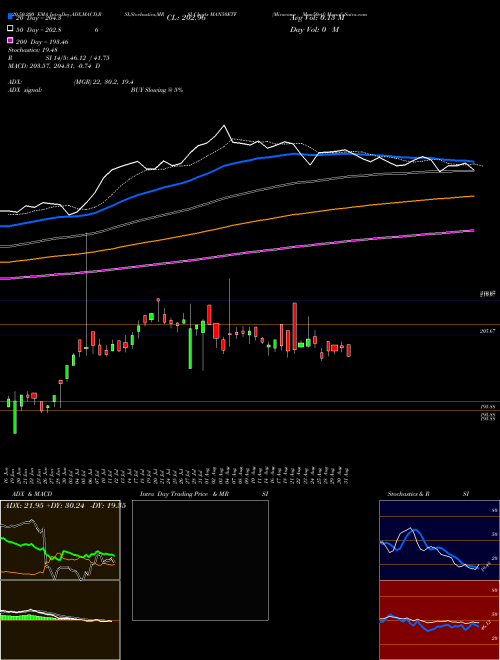This screenshot has height=660, width=500.
Task: Open the red RSI chart panel
Action: pos(439,620)
